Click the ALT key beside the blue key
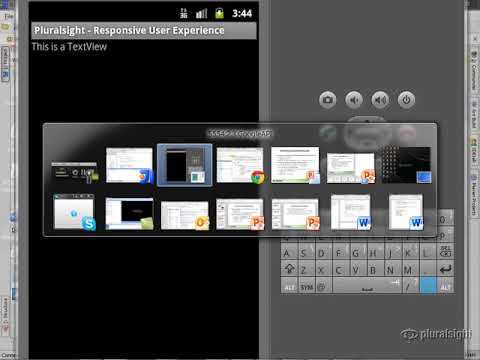 point(445,286)
